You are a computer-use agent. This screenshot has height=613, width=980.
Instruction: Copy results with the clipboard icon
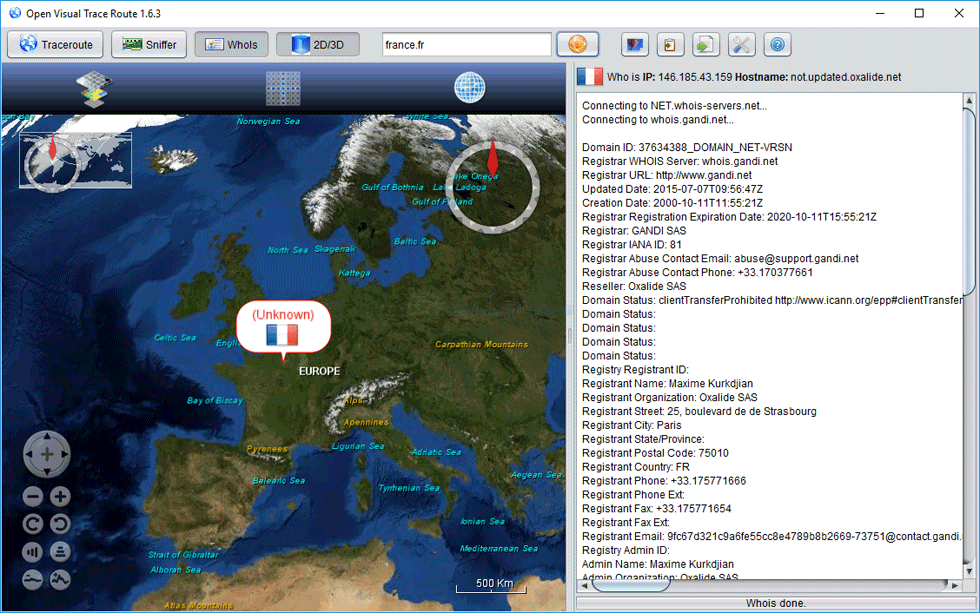[x=670, y=44]
